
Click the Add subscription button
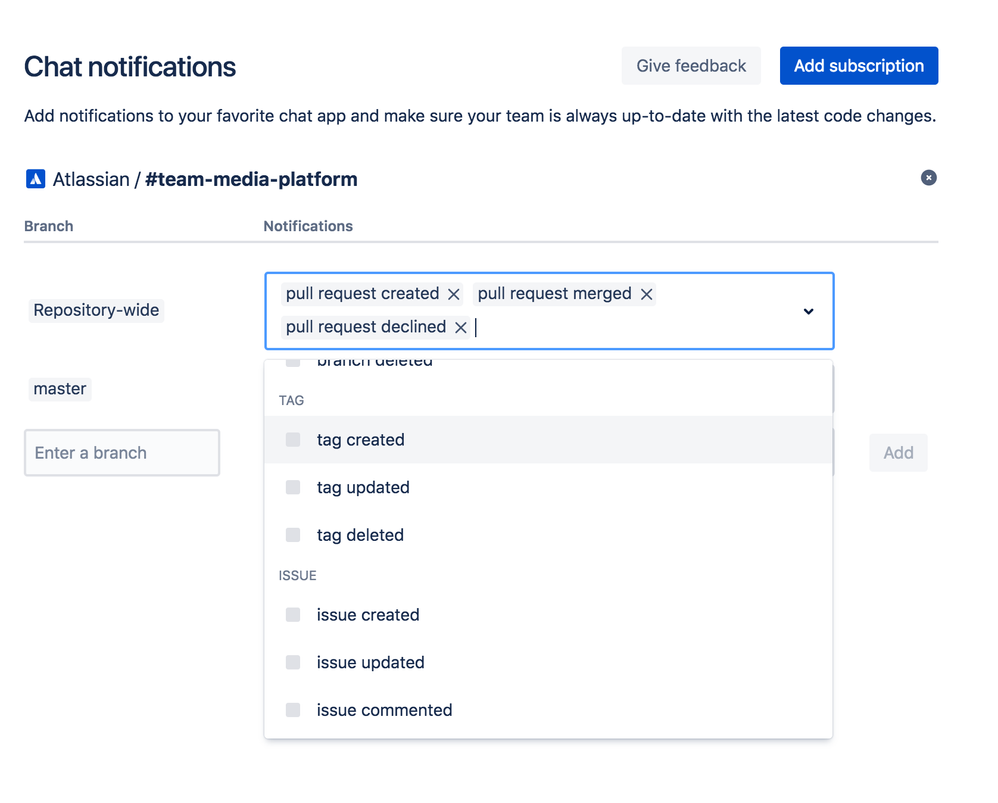[x=859, y=66]
